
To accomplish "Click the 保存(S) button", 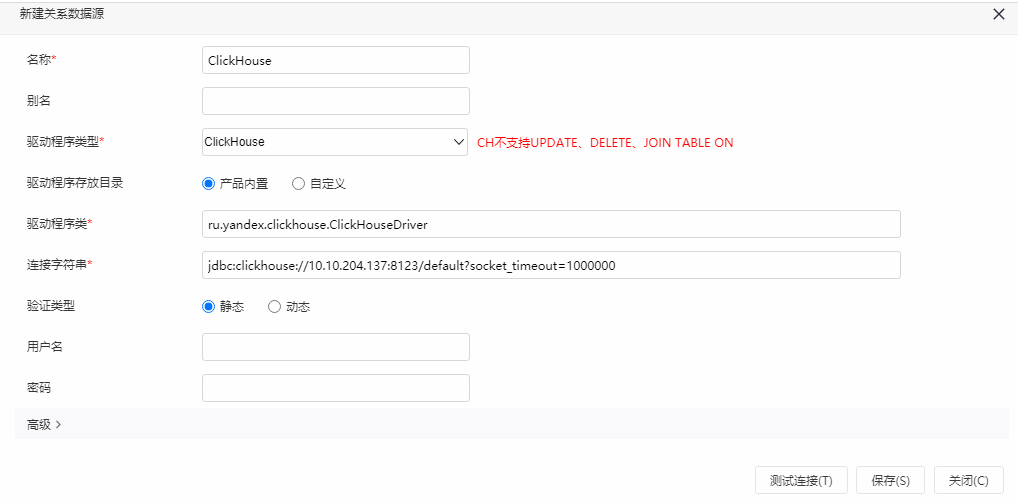I will point(890,481).
